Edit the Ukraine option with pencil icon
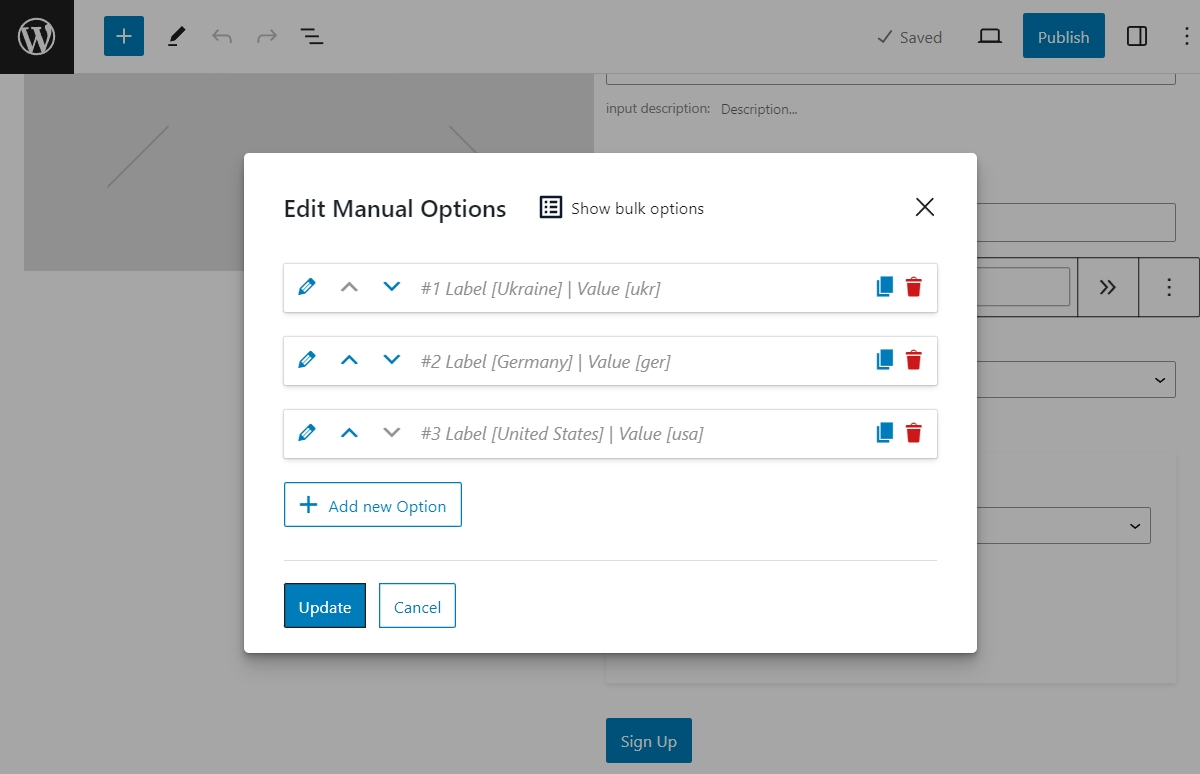Screen dimensions: 1200x774 (307, 287)
